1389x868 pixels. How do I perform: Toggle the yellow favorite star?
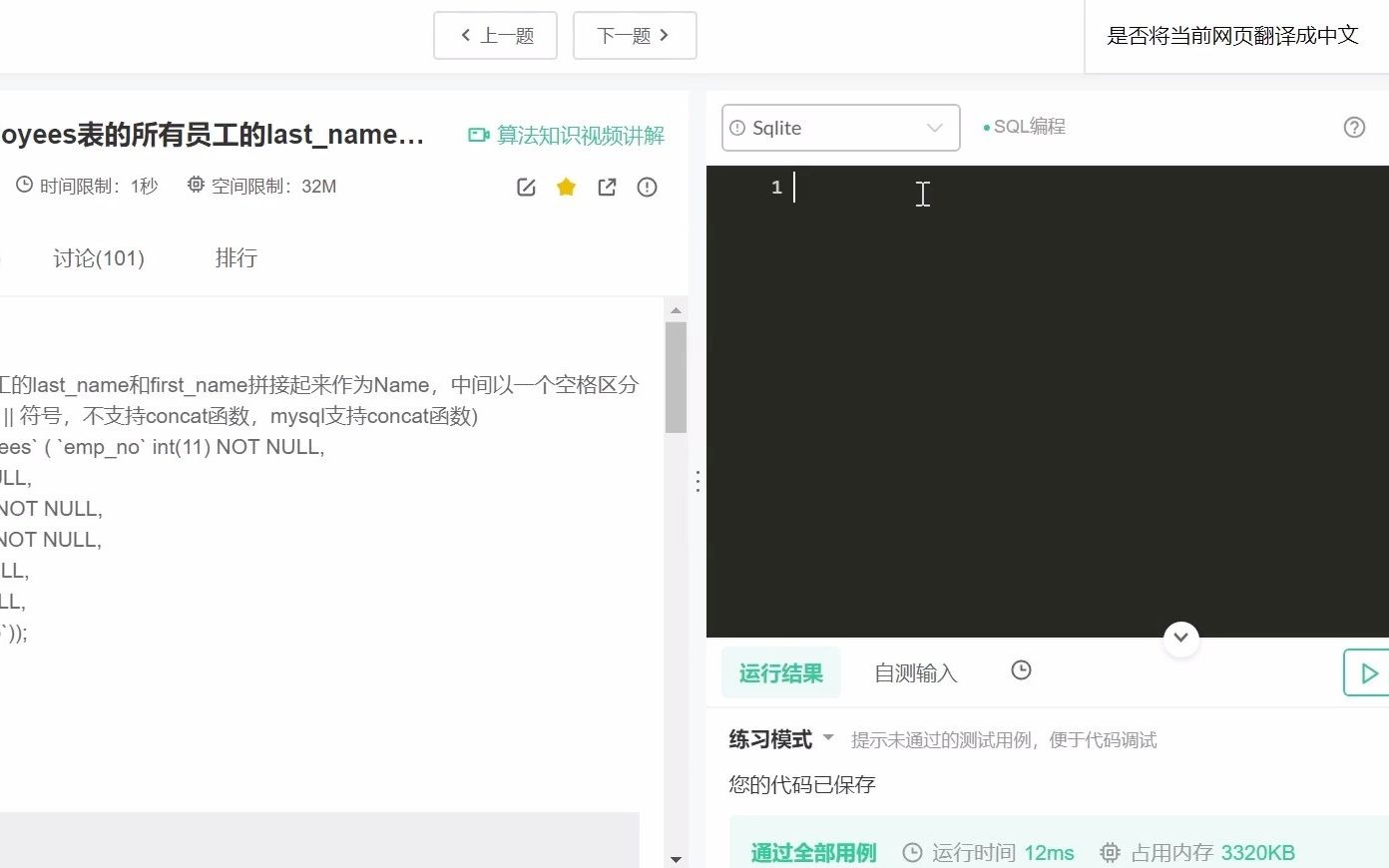click(x=566, y=187)
